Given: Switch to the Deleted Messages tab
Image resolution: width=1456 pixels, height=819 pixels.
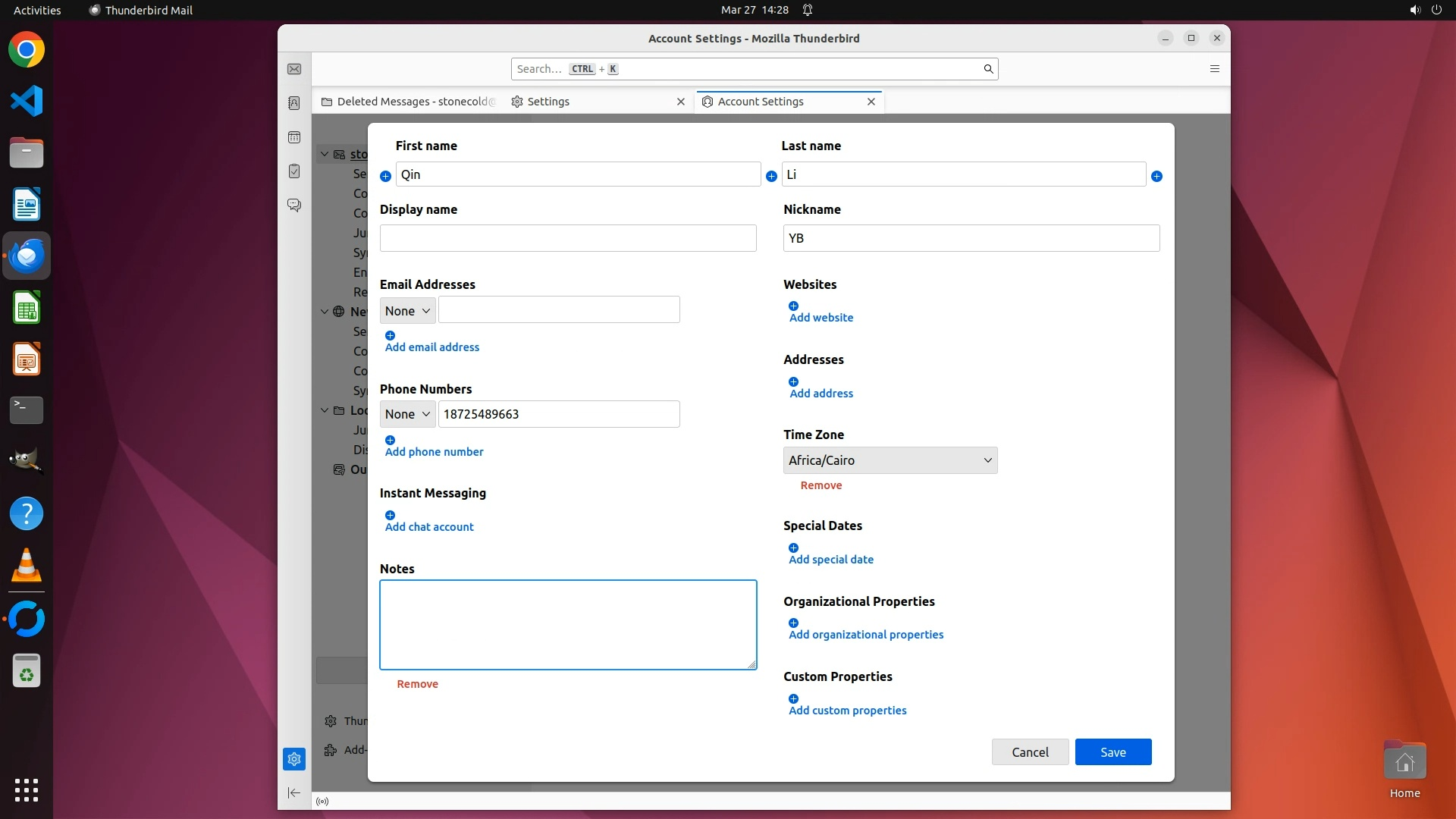Looking at the screenshot, I should tap(409, 102).
